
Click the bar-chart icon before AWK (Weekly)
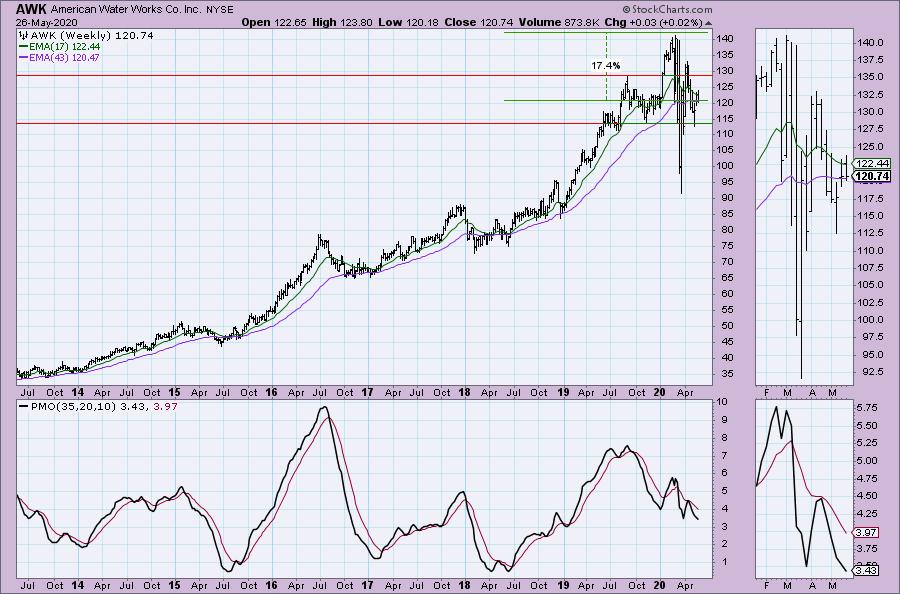[x=24, y=36]
